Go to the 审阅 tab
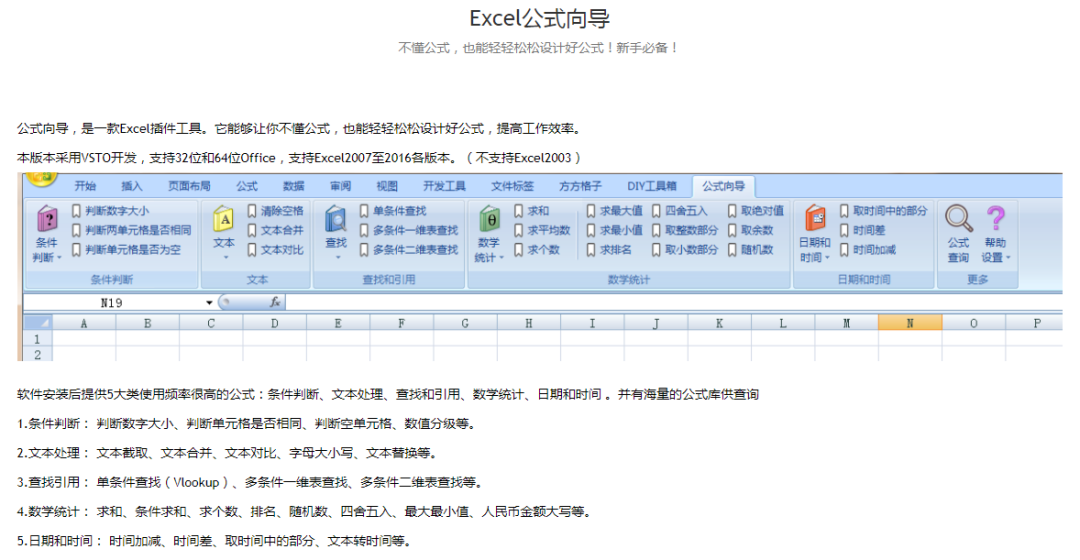1080x560 pixels. coord(340,186)
